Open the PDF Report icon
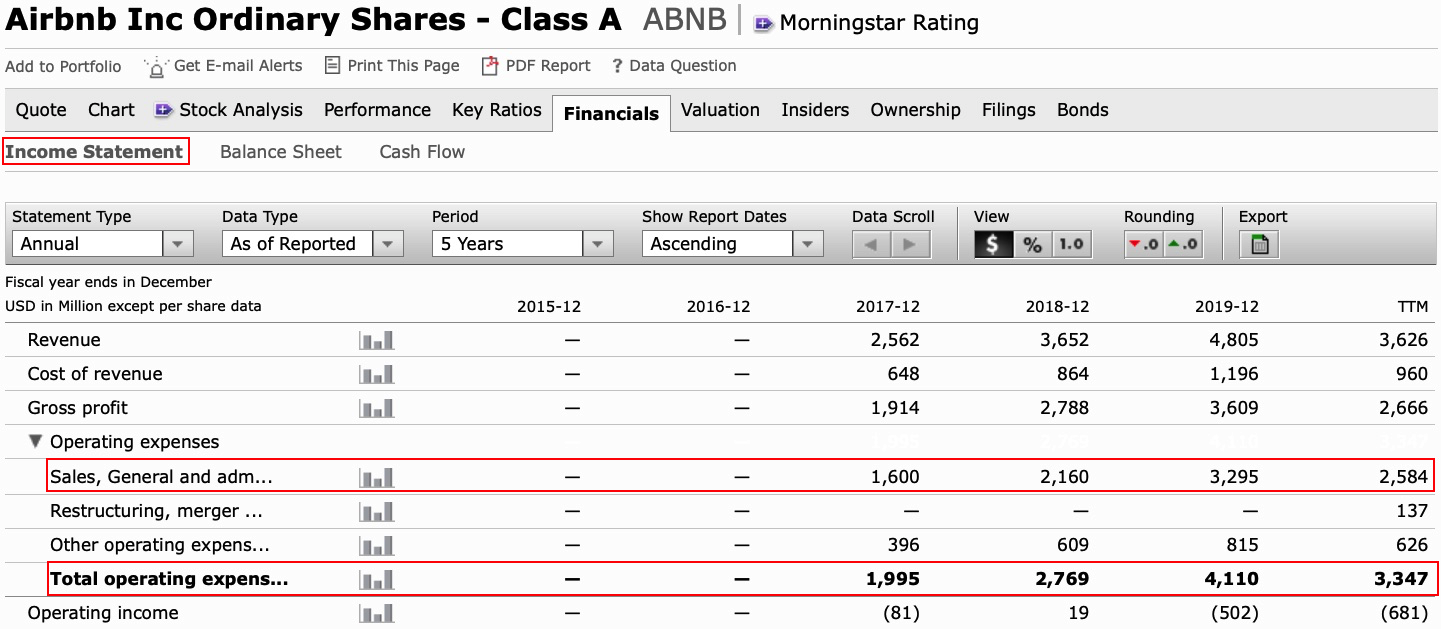The image size is (1441, 629). pyautogui.click(x=490, y=66)
